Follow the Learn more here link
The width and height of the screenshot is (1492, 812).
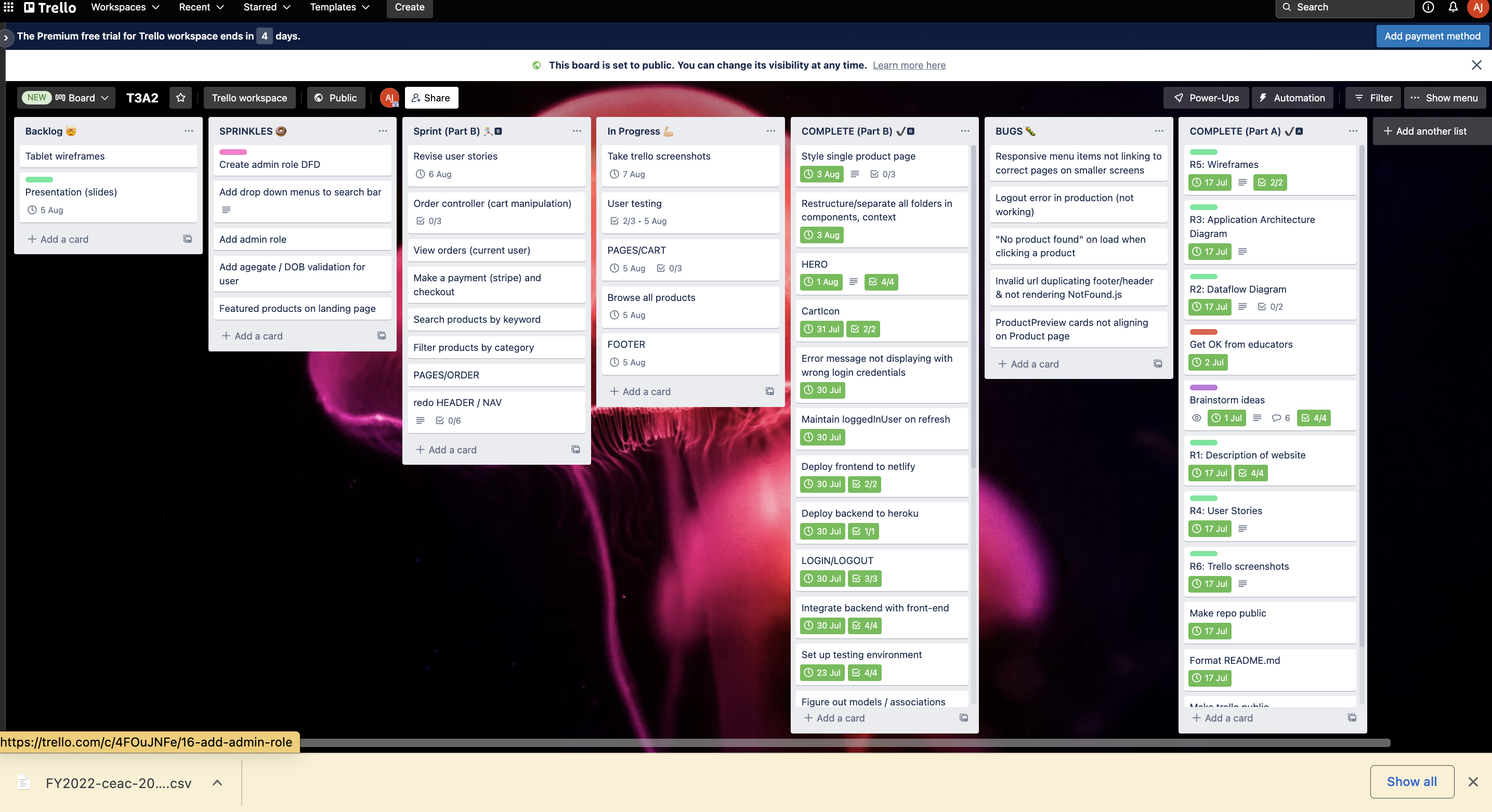[909, 66]
